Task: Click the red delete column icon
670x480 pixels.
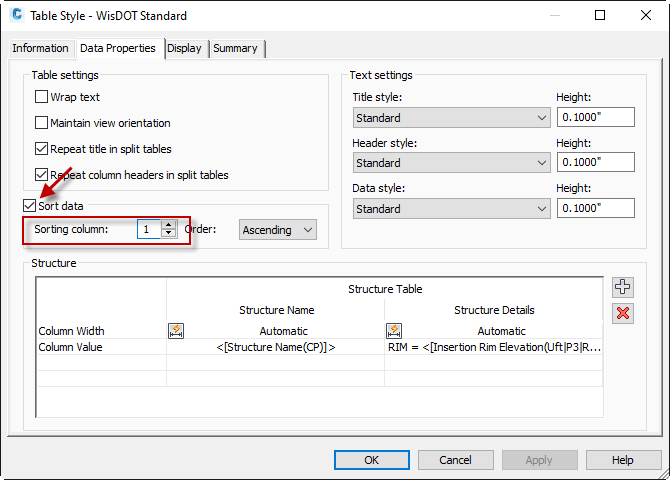Action: click(623, 313)
